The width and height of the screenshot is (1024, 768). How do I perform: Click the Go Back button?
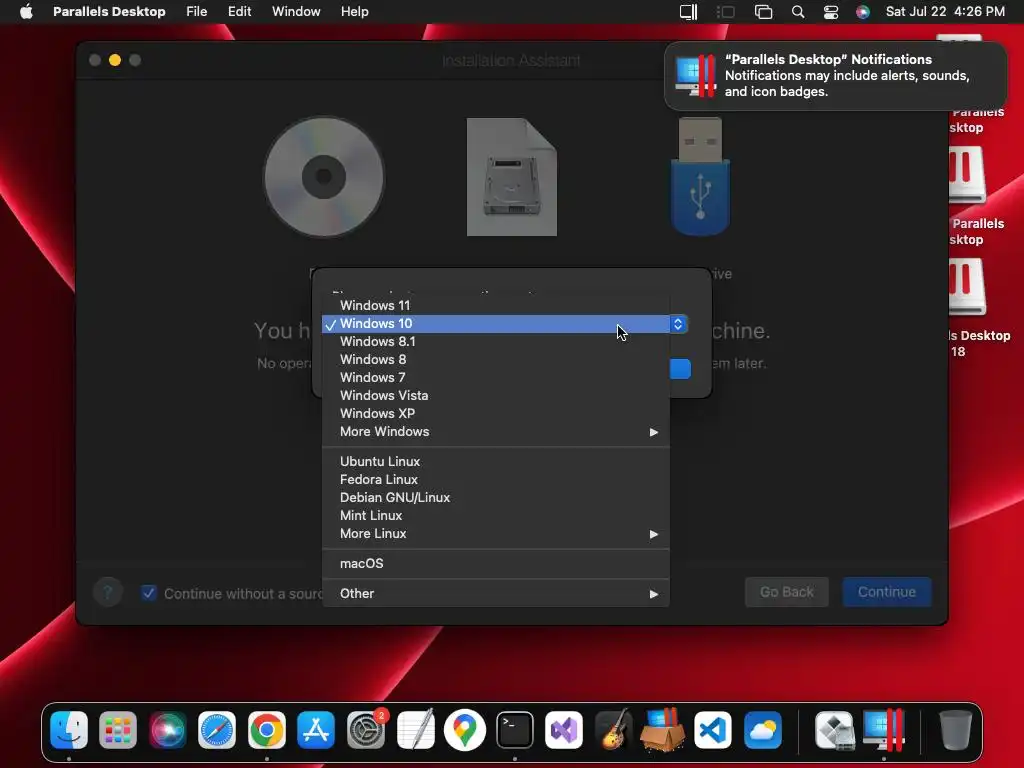(786, 592)
